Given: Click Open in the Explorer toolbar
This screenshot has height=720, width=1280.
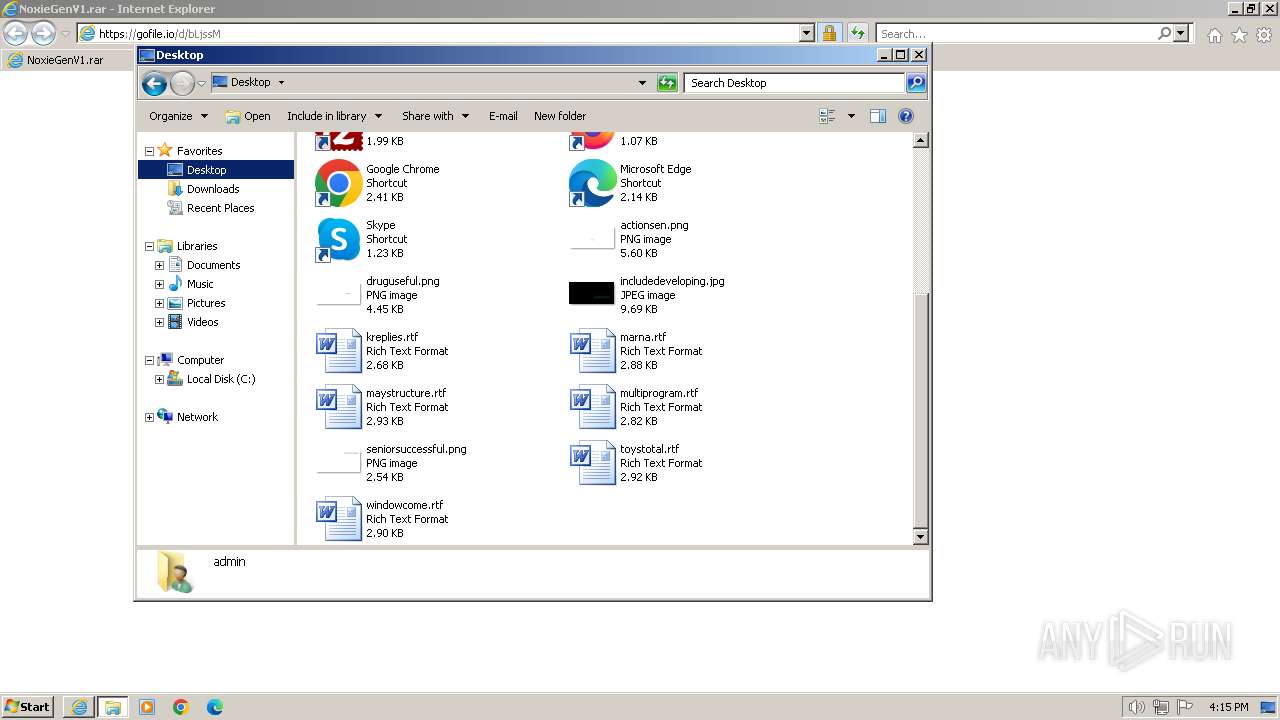Looking at the screenshot, I should pos(248,116).
